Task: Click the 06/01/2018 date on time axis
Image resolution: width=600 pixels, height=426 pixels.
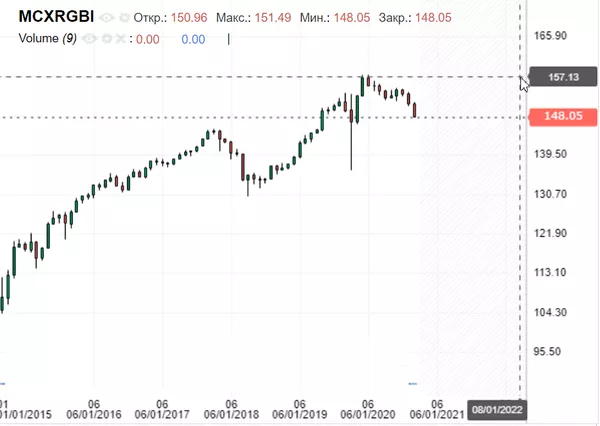Action: point(231,414)
